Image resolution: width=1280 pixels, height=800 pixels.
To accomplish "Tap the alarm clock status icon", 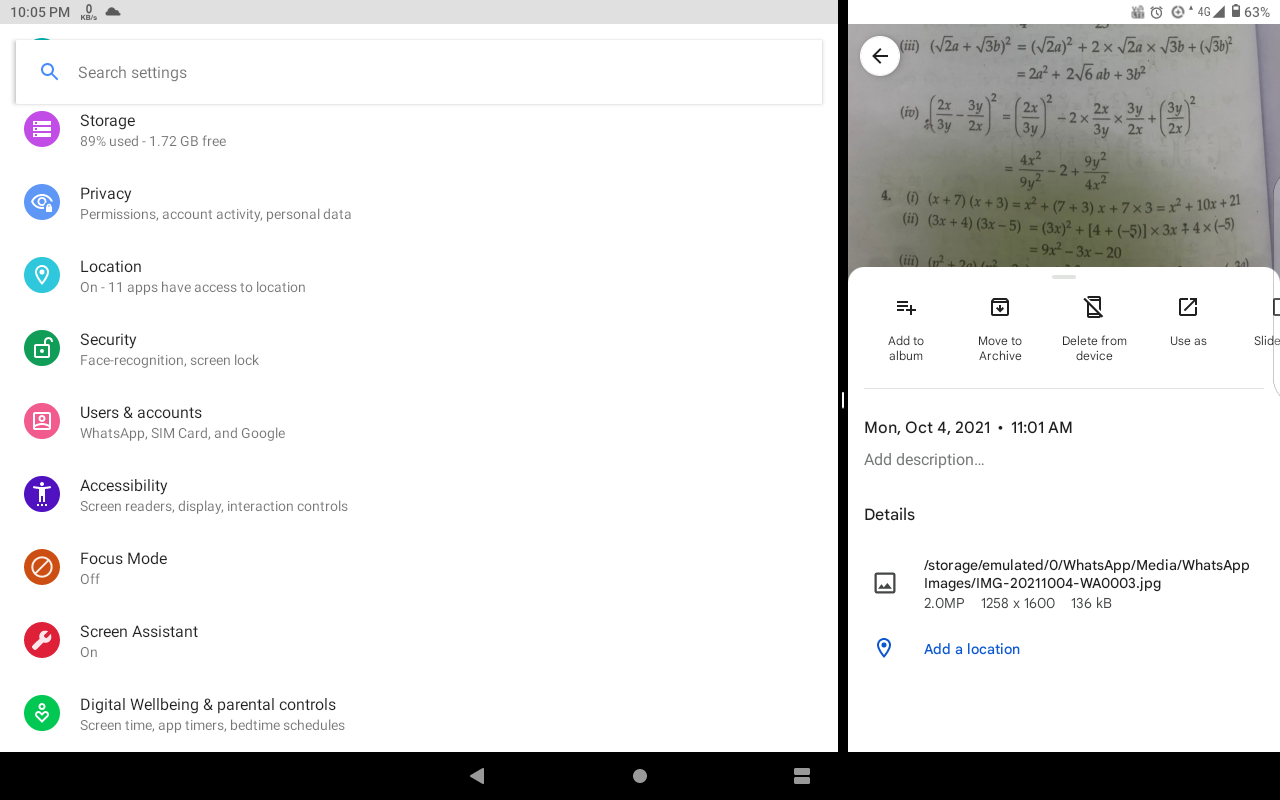I will 1156,12.
